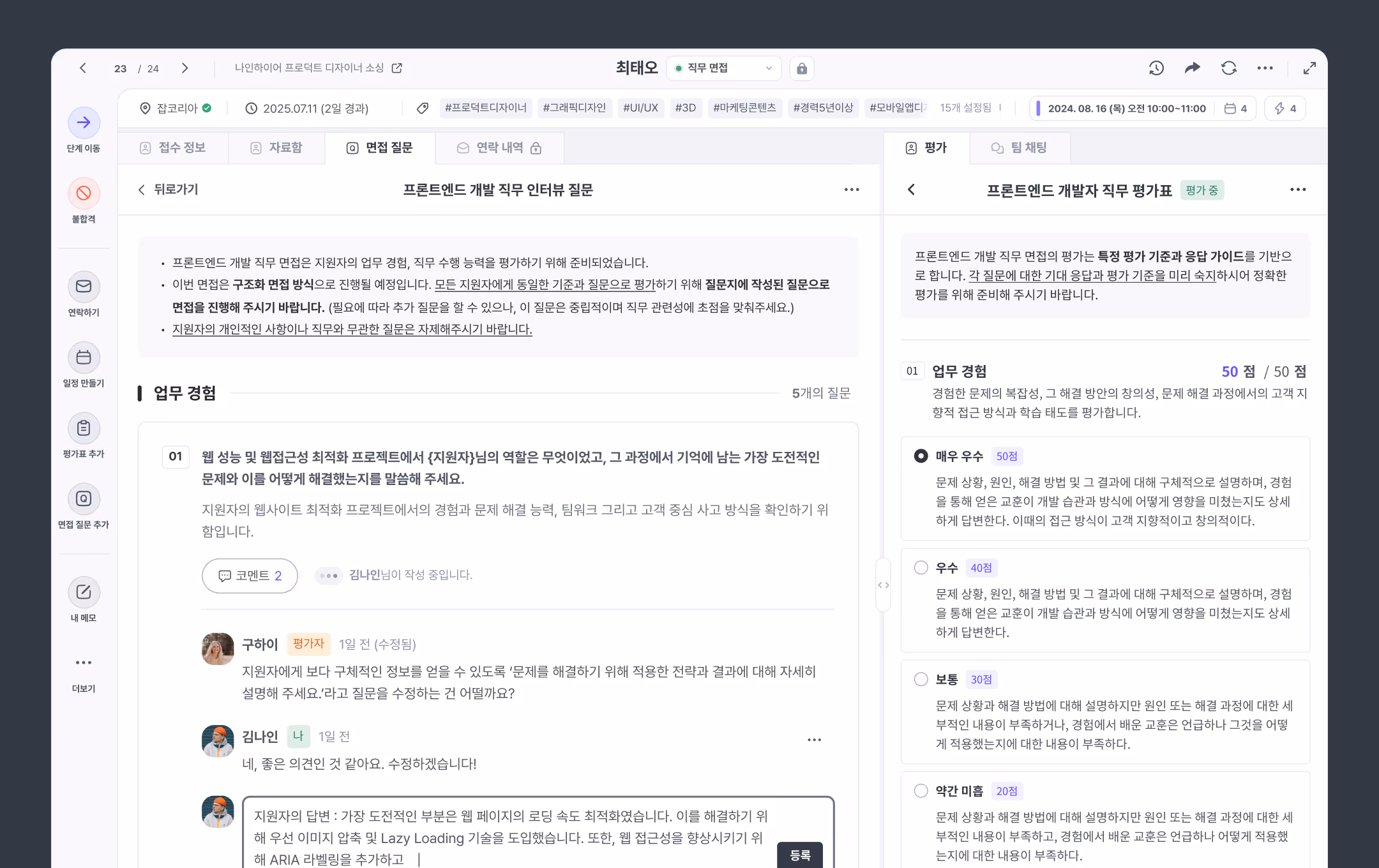Click the 불합격 reject icon
Screen dimensions: 1379x868
coord(84,193)
